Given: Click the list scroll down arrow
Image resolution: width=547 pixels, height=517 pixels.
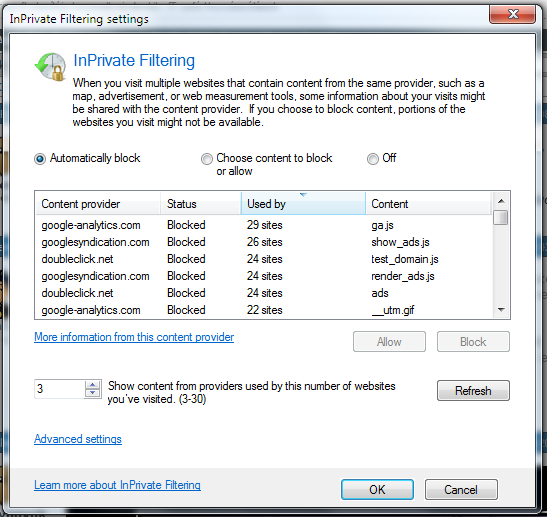Looking at the screenshot, I should pyautogui.click(x=501, y=310).
